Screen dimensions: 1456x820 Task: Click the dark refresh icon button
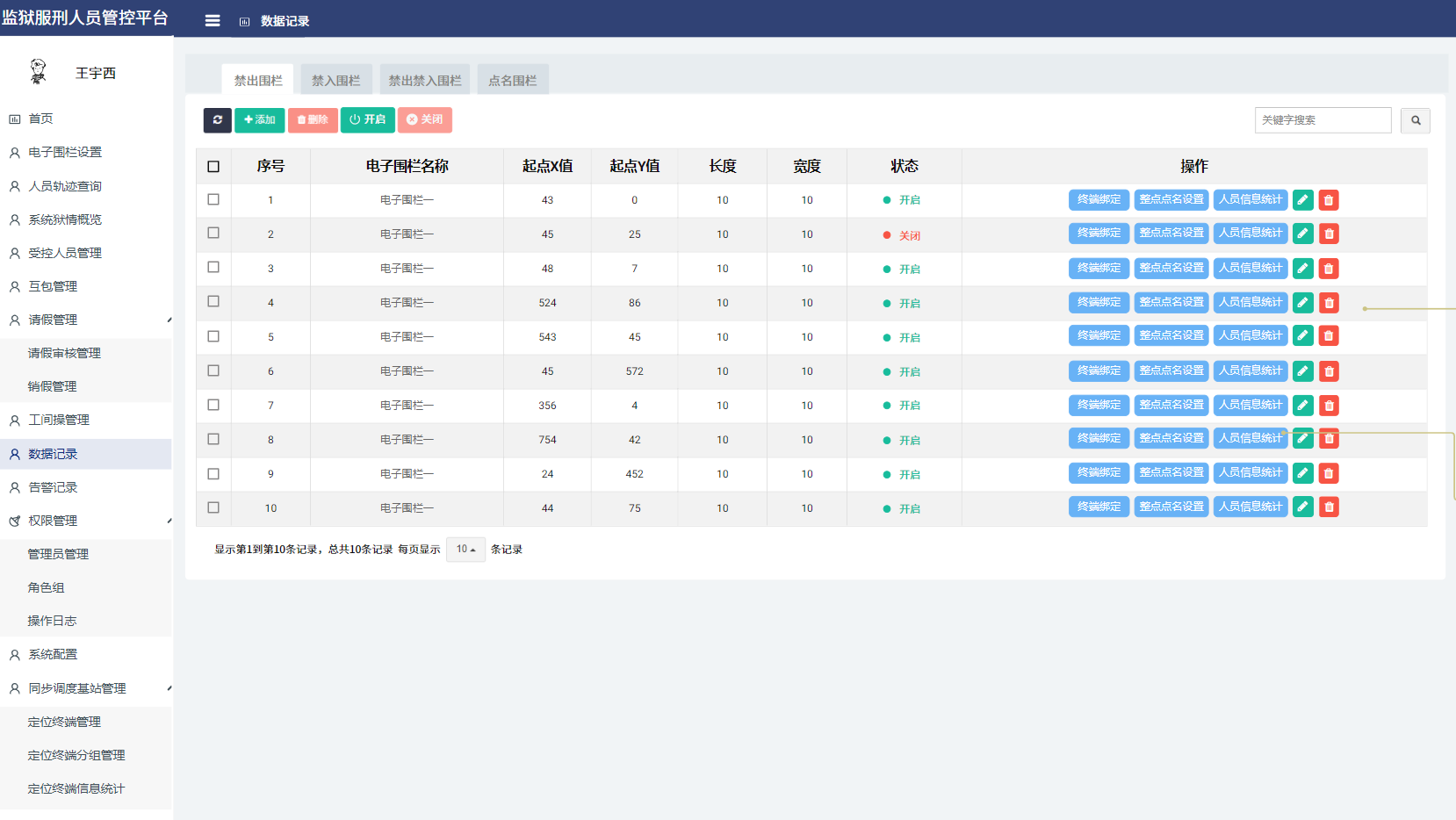[x=217, y=120]
